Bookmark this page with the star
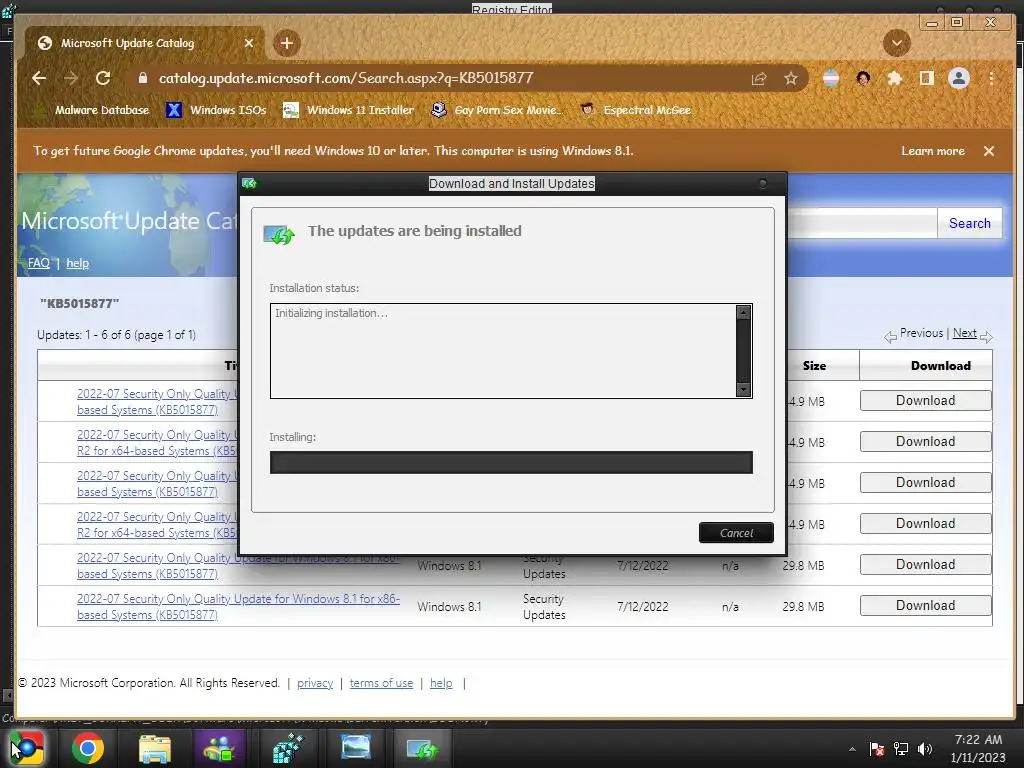 [x=791, y=79]
